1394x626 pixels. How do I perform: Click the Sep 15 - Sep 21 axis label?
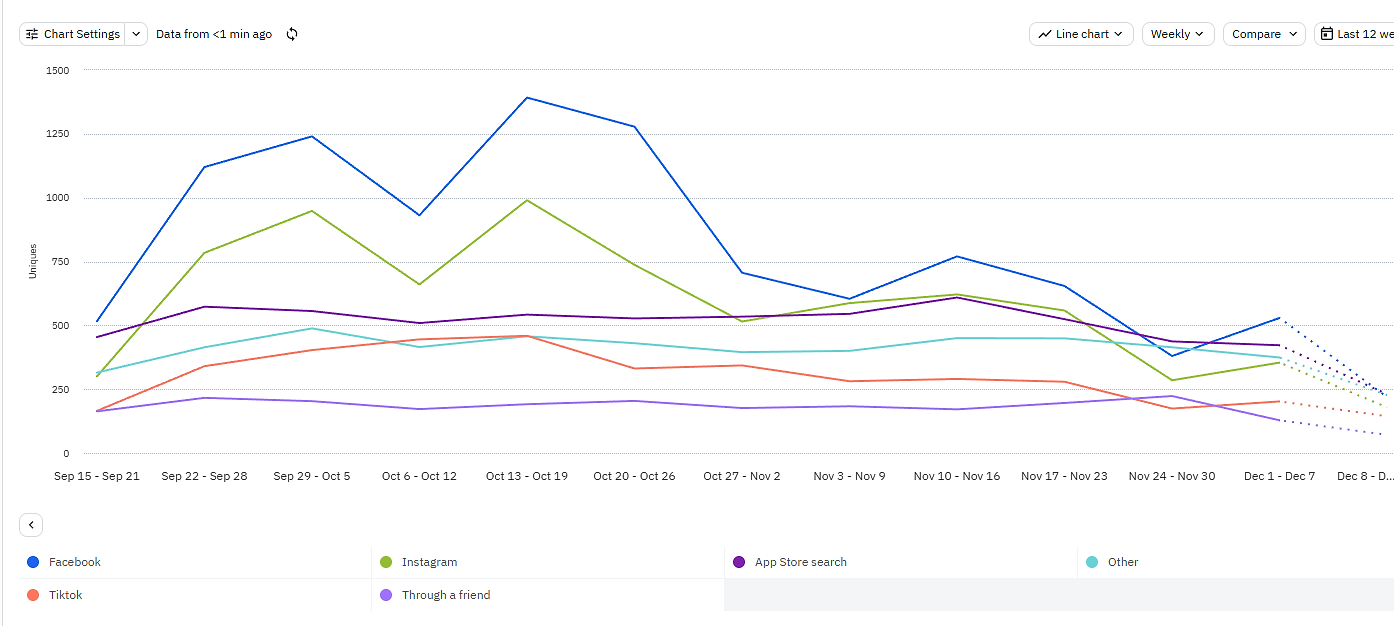pyautogui.click(x=97, y=476)
